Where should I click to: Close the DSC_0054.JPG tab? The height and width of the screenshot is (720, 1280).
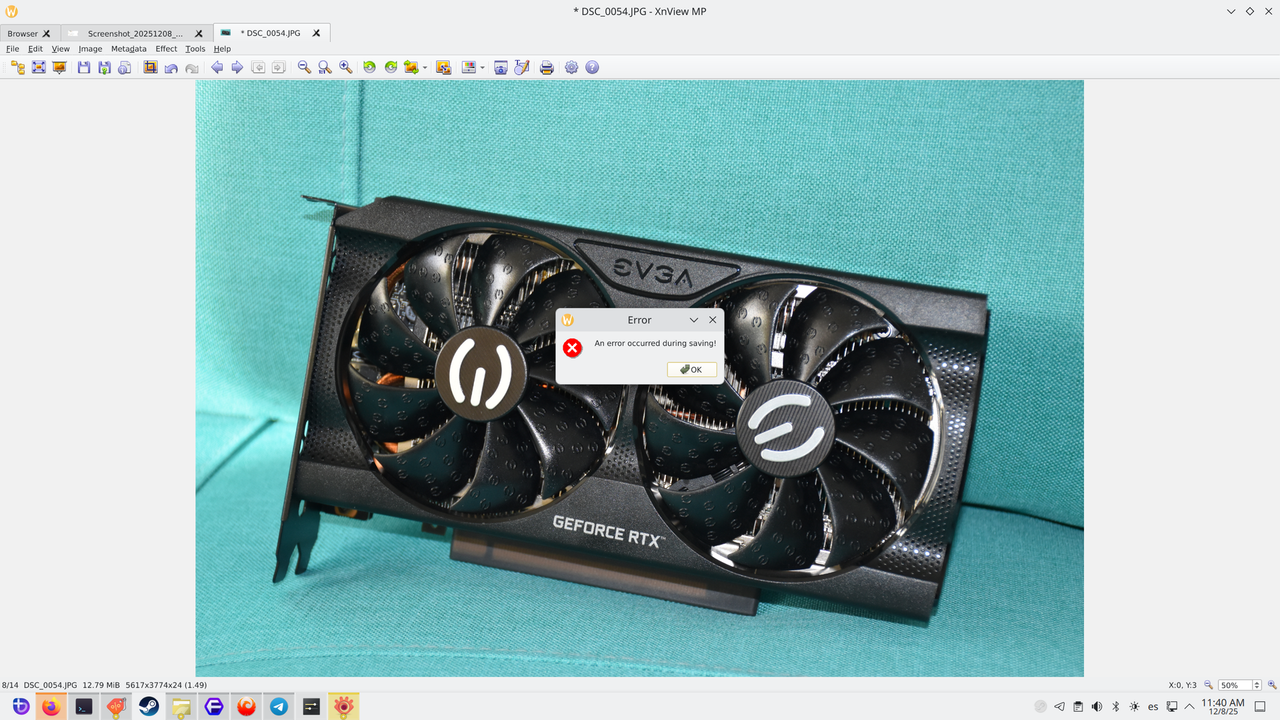[317, 33]
